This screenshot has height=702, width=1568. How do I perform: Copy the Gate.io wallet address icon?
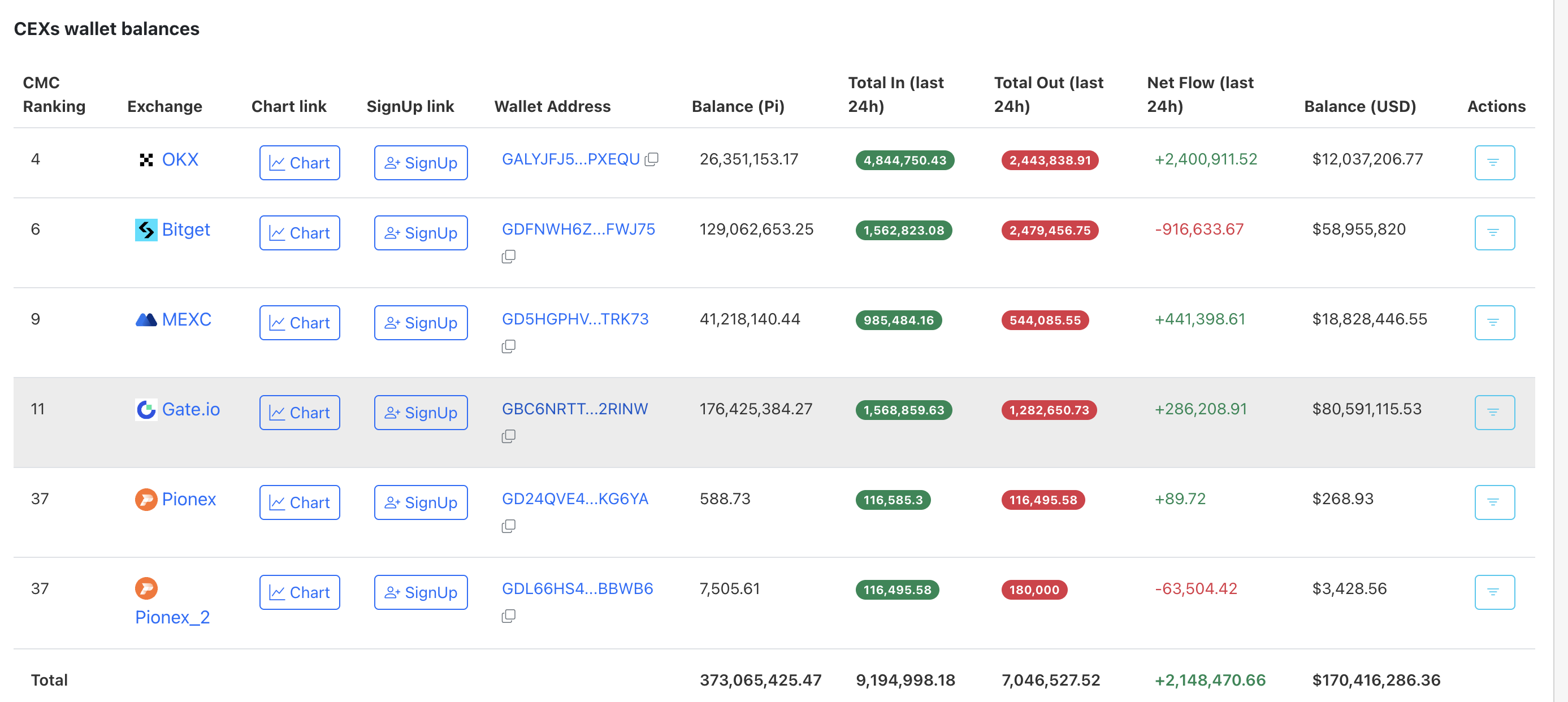point(508,436)
